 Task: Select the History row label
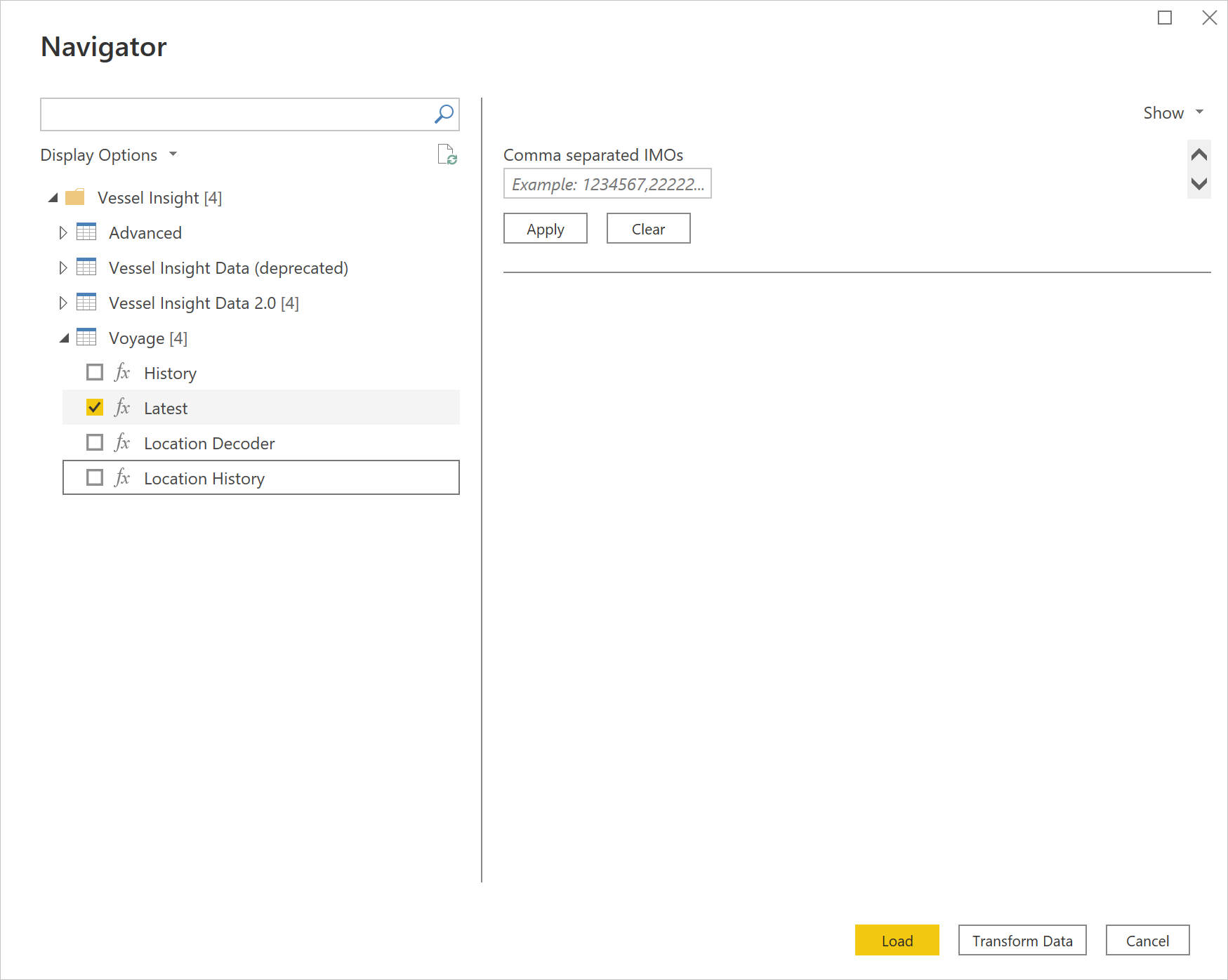coord(170,373)
